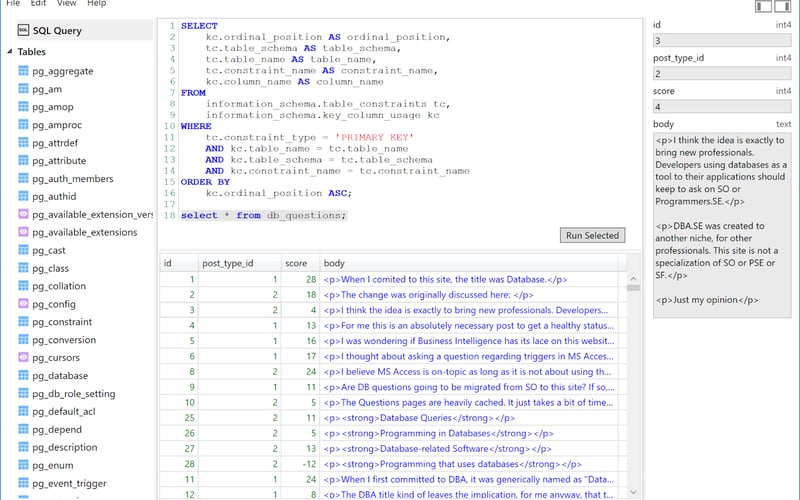The image size is (800, 500).
Task: Click the results scrollbar down arrow
Action: 633,492
